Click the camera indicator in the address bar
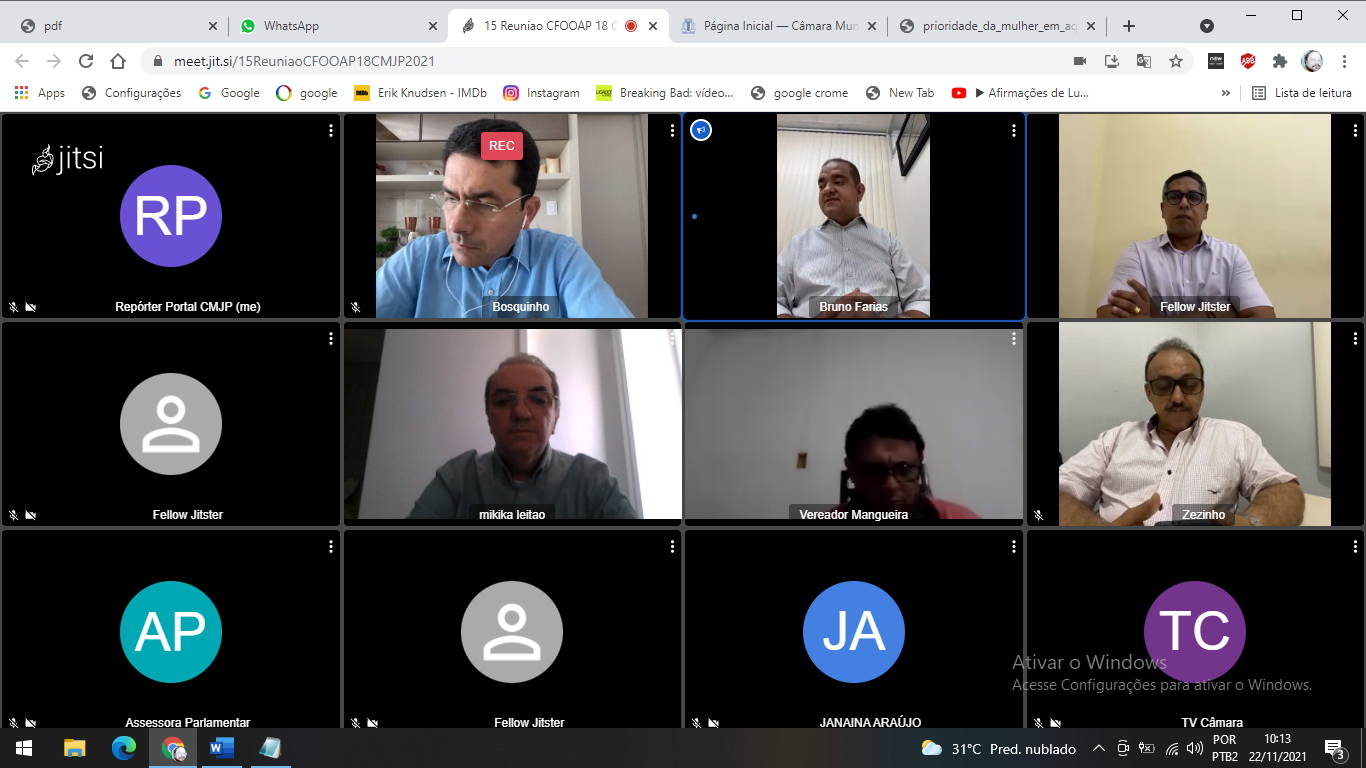Image resolution: width=1366 pixels, height=768 pixels. pyautogui.click(x=1080, y=61)
